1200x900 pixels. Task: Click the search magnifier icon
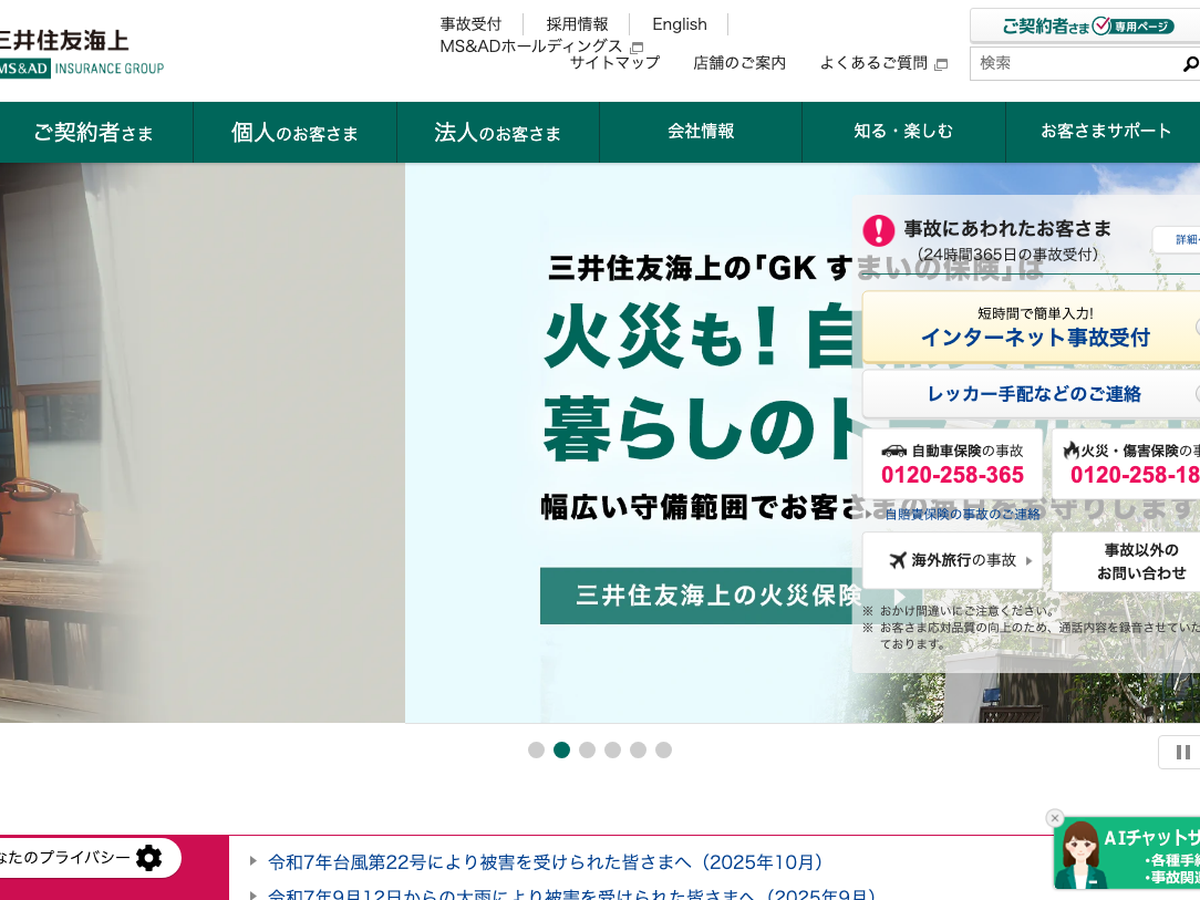point(1189,64)
